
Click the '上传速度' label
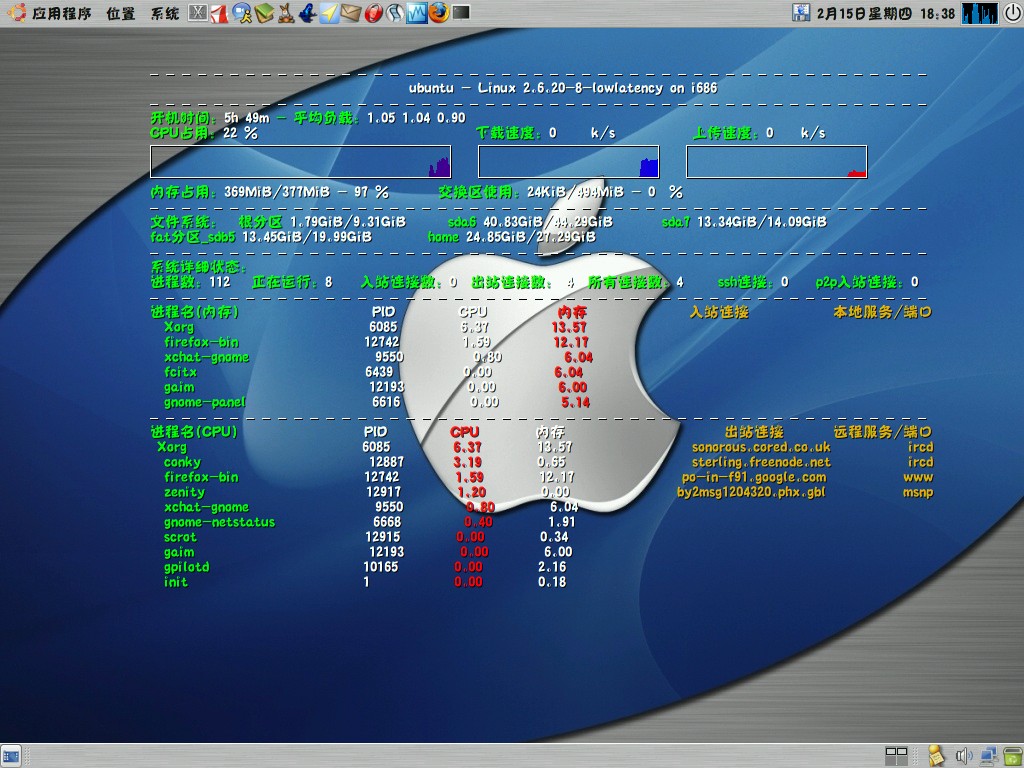tap(726, 133)
